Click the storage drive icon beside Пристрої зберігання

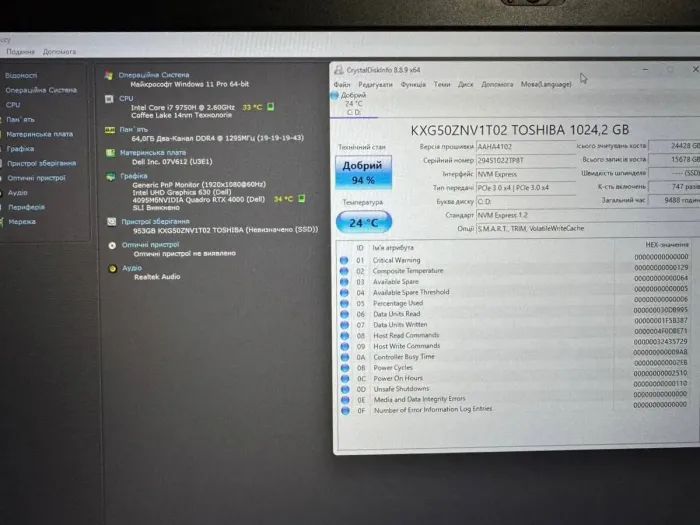click(111, 222)
